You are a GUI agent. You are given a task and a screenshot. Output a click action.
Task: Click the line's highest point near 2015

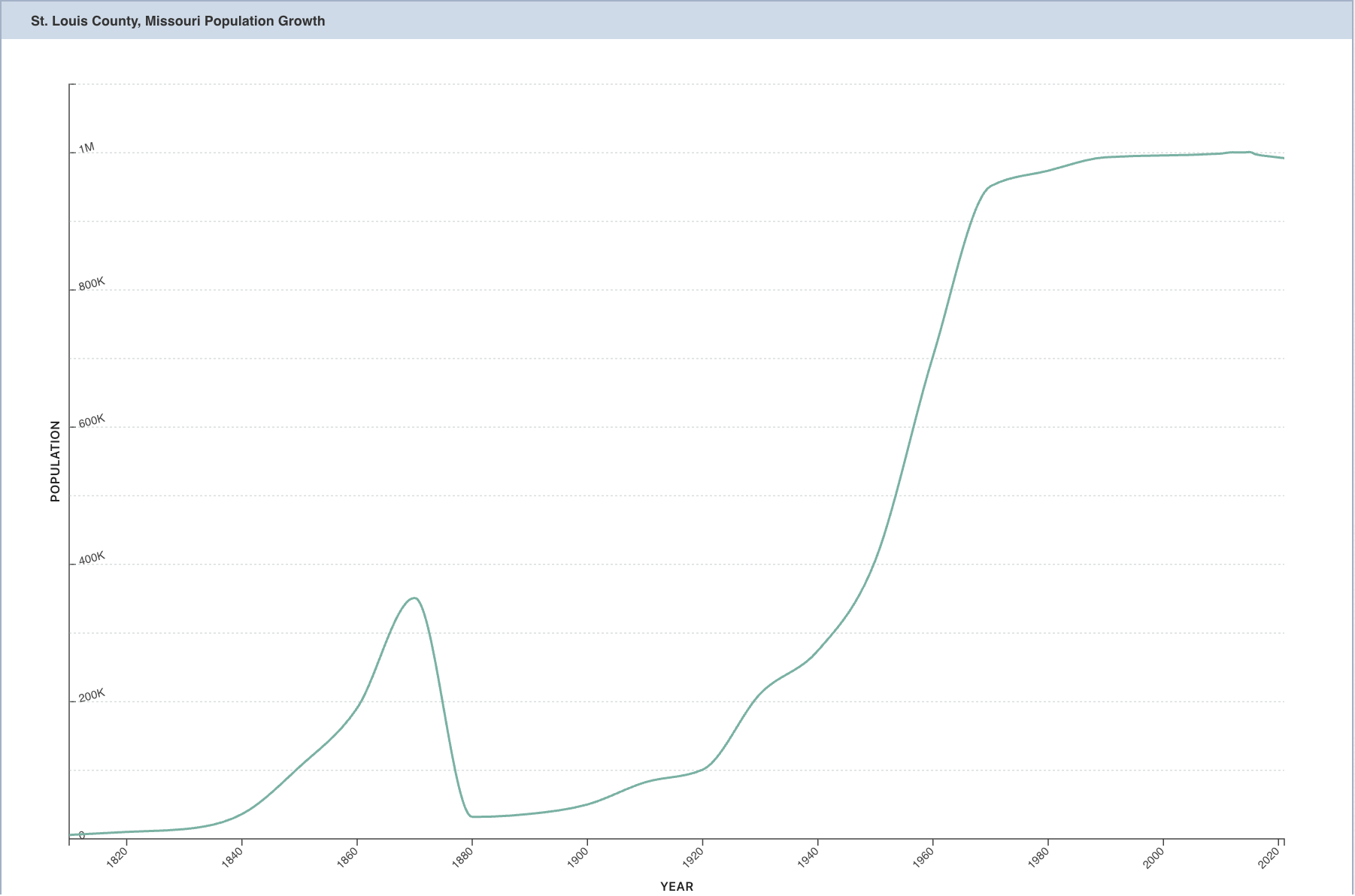click(x=1249, y=152)
